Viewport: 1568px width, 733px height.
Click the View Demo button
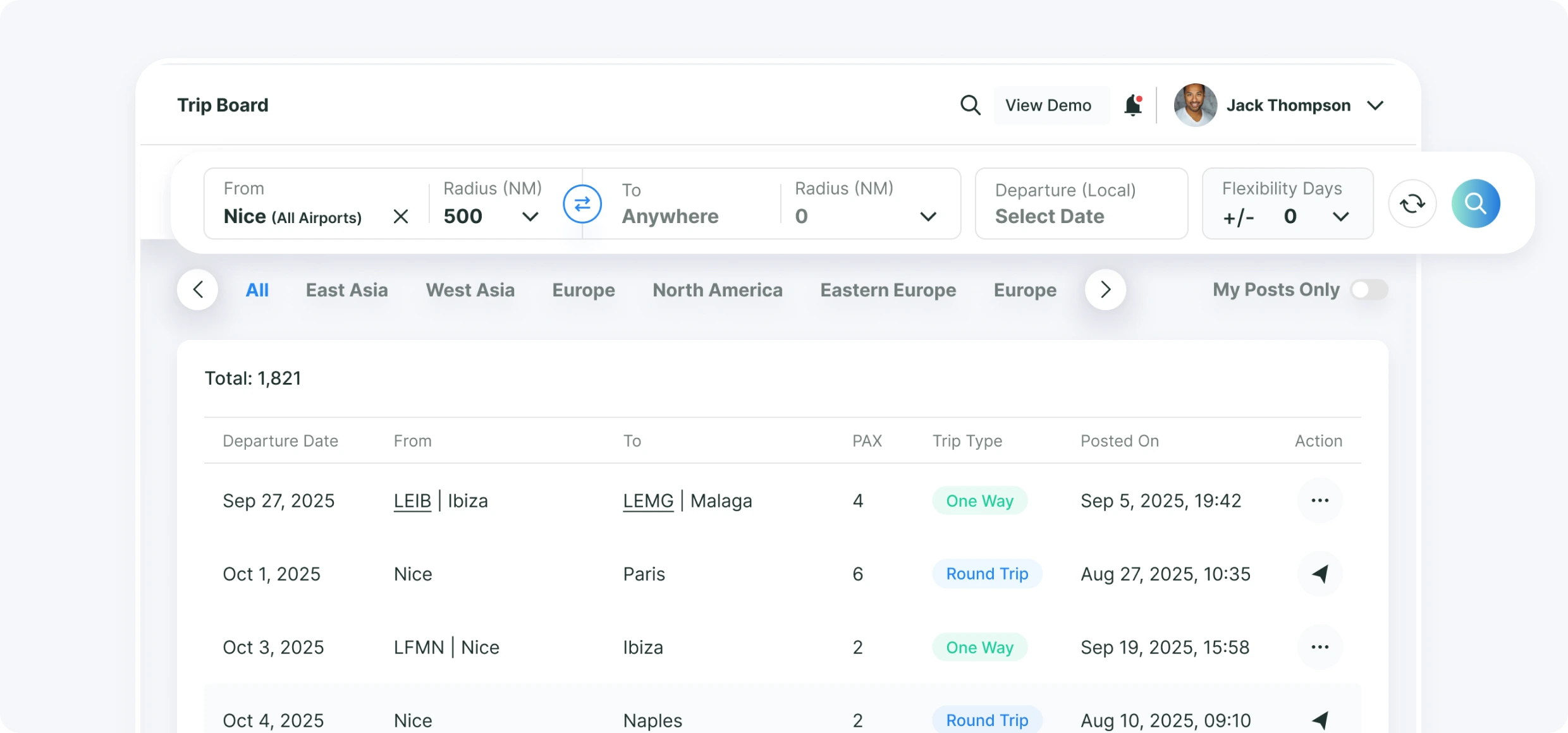1050,105
